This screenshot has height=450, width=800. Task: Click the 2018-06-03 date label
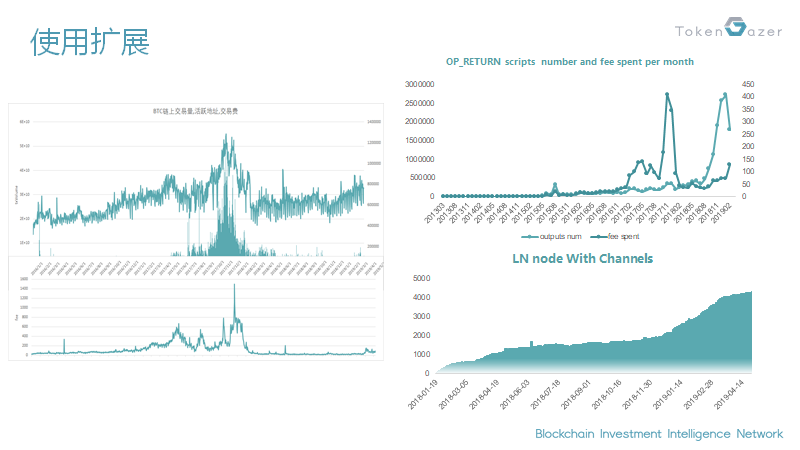(515, 394)
